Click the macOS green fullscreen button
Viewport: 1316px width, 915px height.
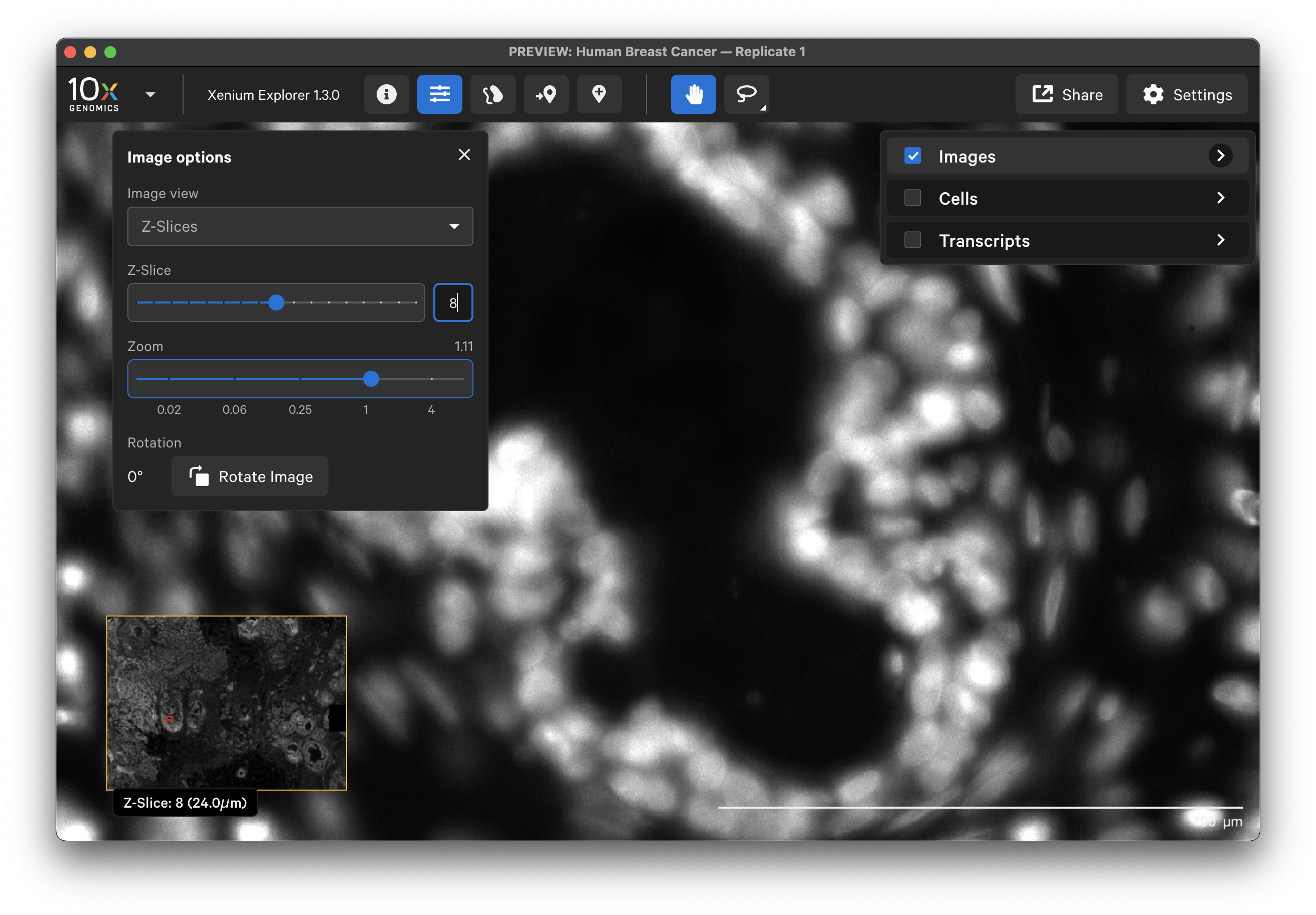point(111,52)
